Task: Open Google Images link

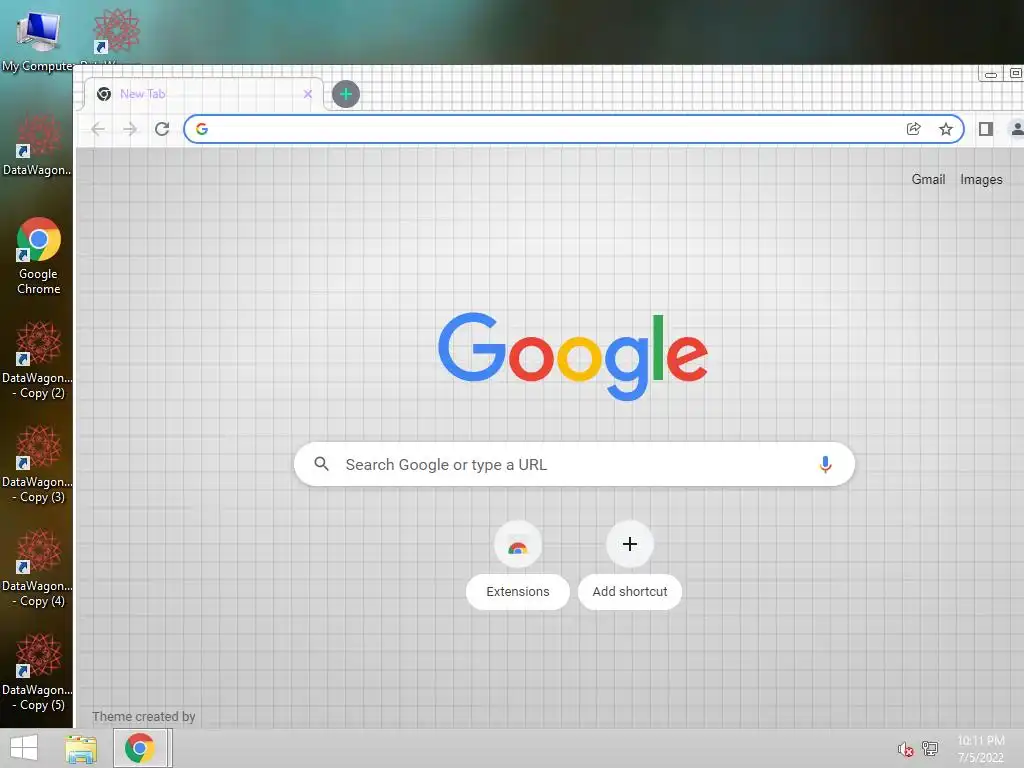Action: coord(981,179)
